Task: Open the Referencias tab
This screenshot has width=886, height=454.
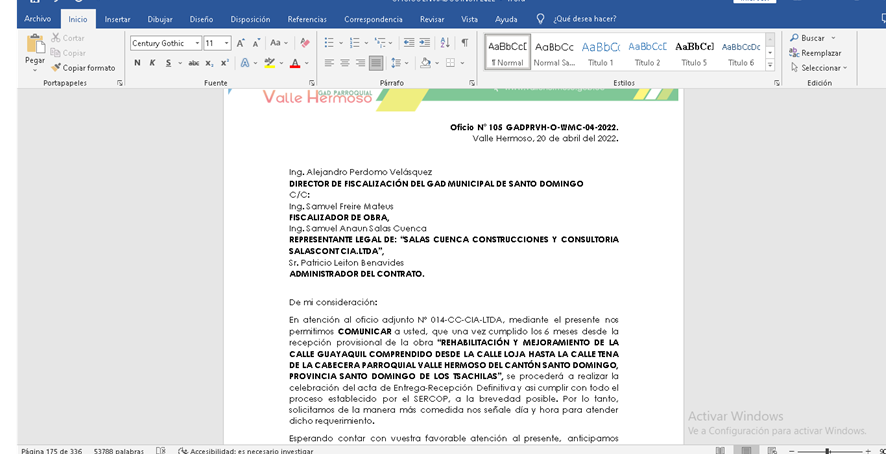Action: (x=307, y=19)
